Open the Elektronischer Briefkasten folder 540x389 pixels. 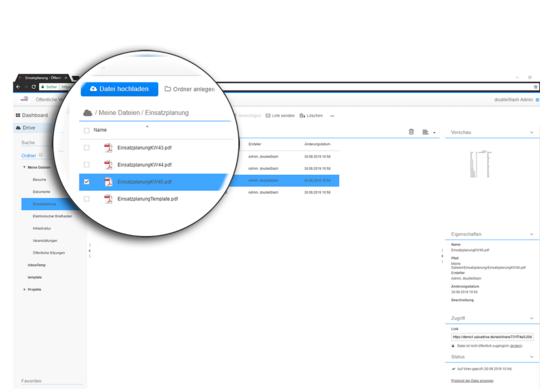click(x=52, y=216)
